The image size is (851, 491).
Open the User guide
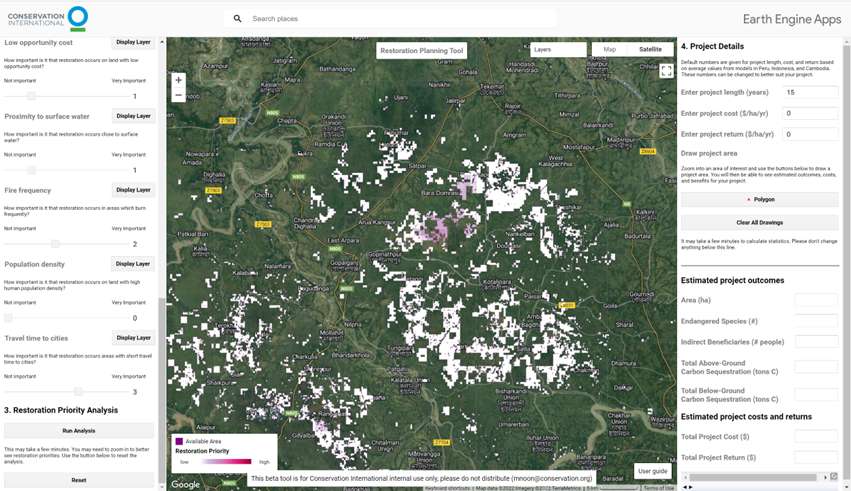652,471
